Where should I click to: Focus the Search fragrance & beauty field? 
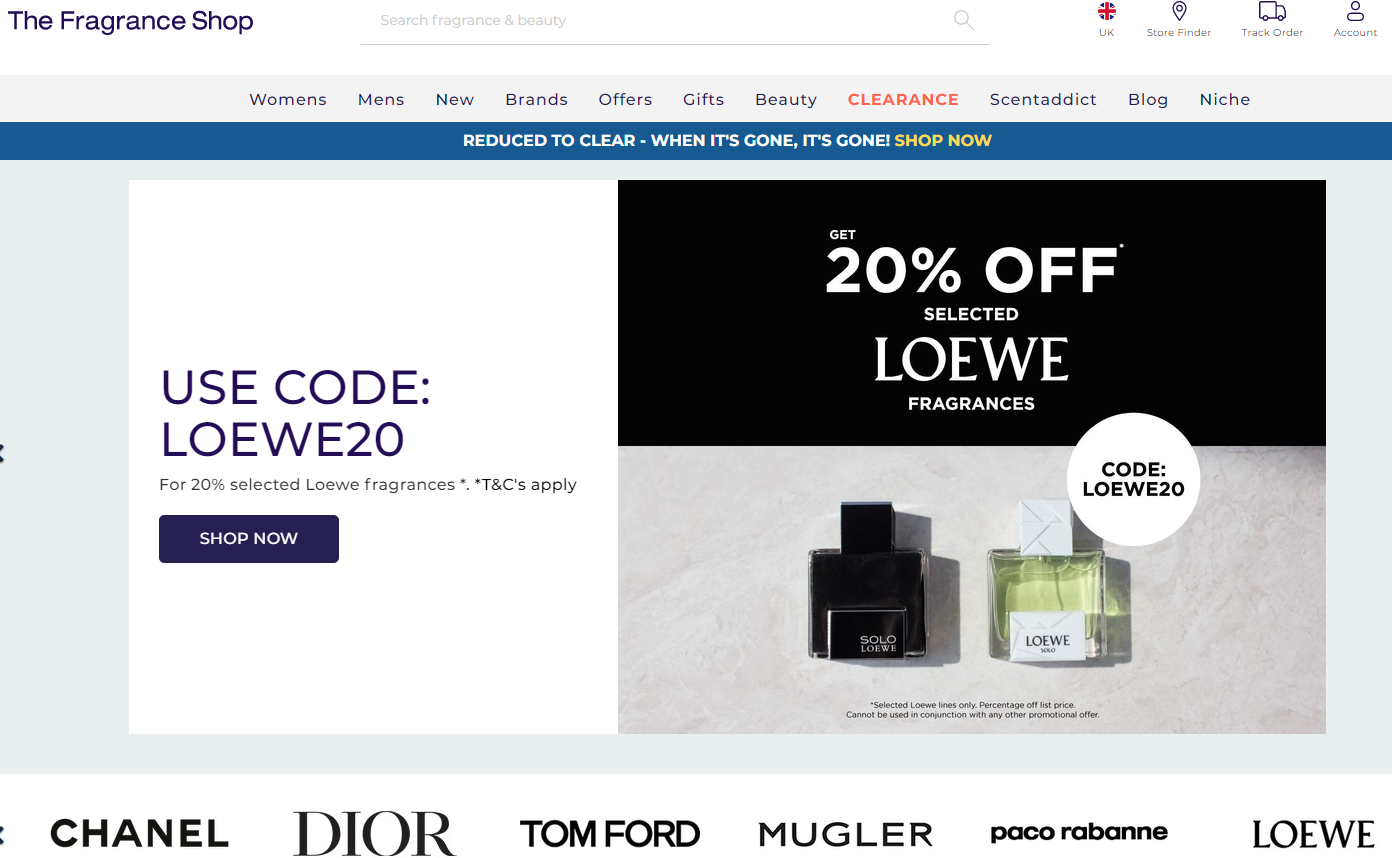660,20
